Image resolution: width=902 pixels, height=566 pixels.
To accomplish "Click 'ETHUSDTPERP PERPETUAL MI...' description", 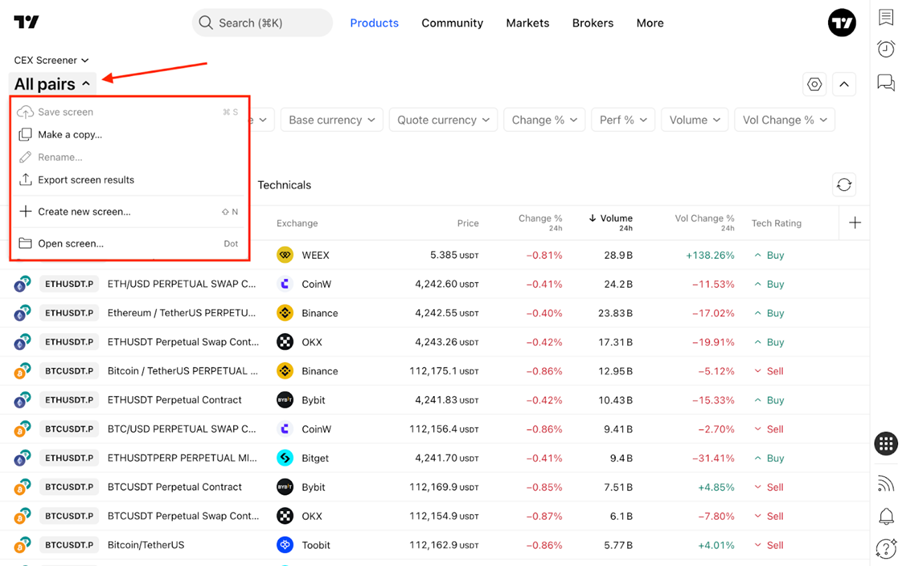I will (182, 458).
